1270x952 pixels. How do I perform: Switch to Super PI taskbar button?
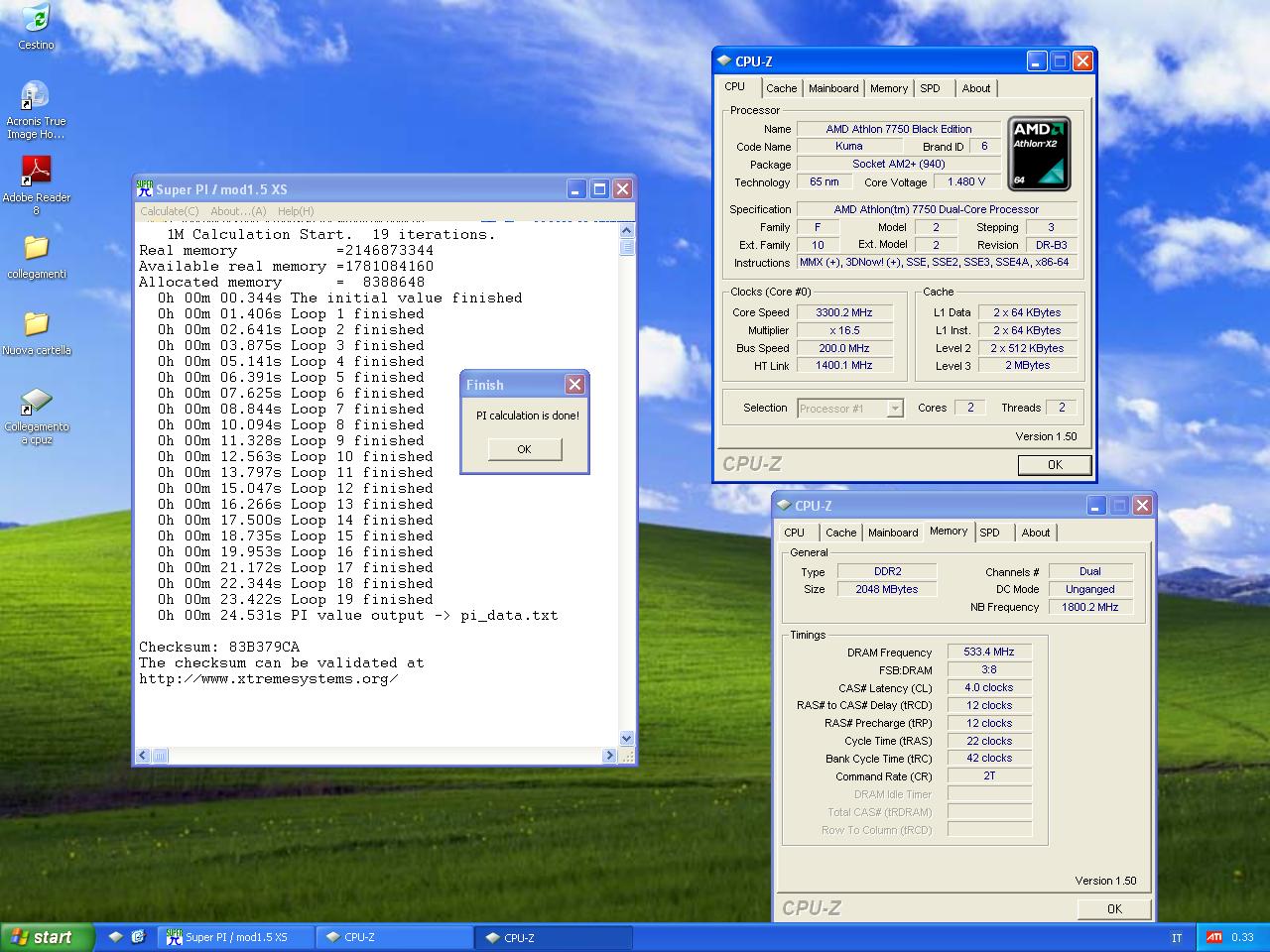pos(235,937)
